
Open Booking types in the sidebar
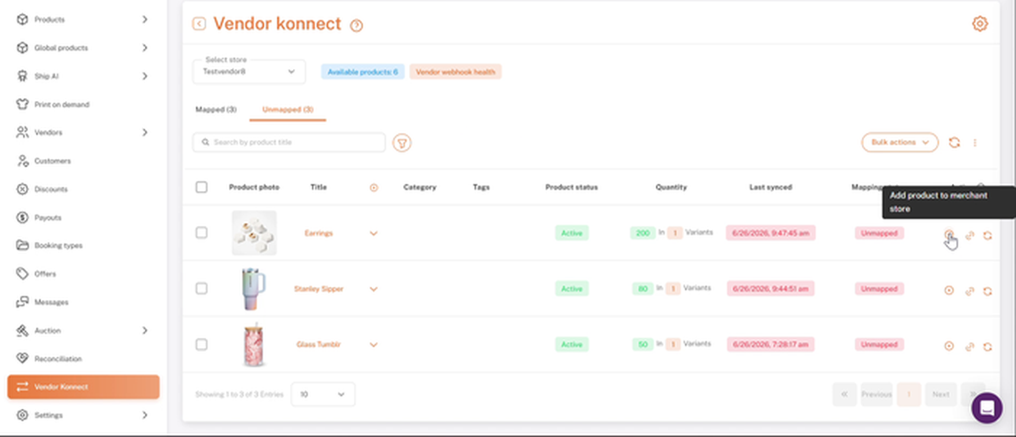58,246
